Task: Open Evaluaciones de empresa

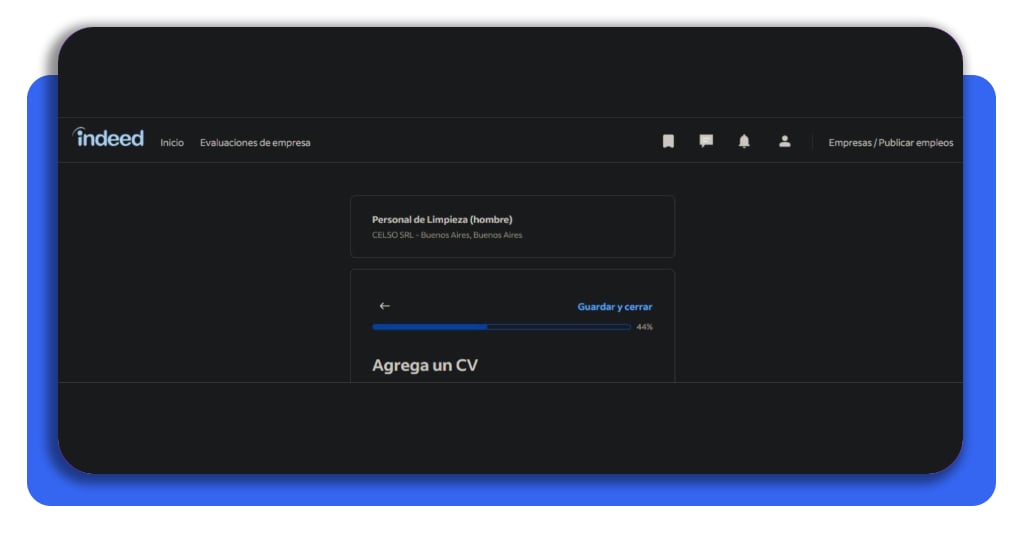Action: coord(255,142)
